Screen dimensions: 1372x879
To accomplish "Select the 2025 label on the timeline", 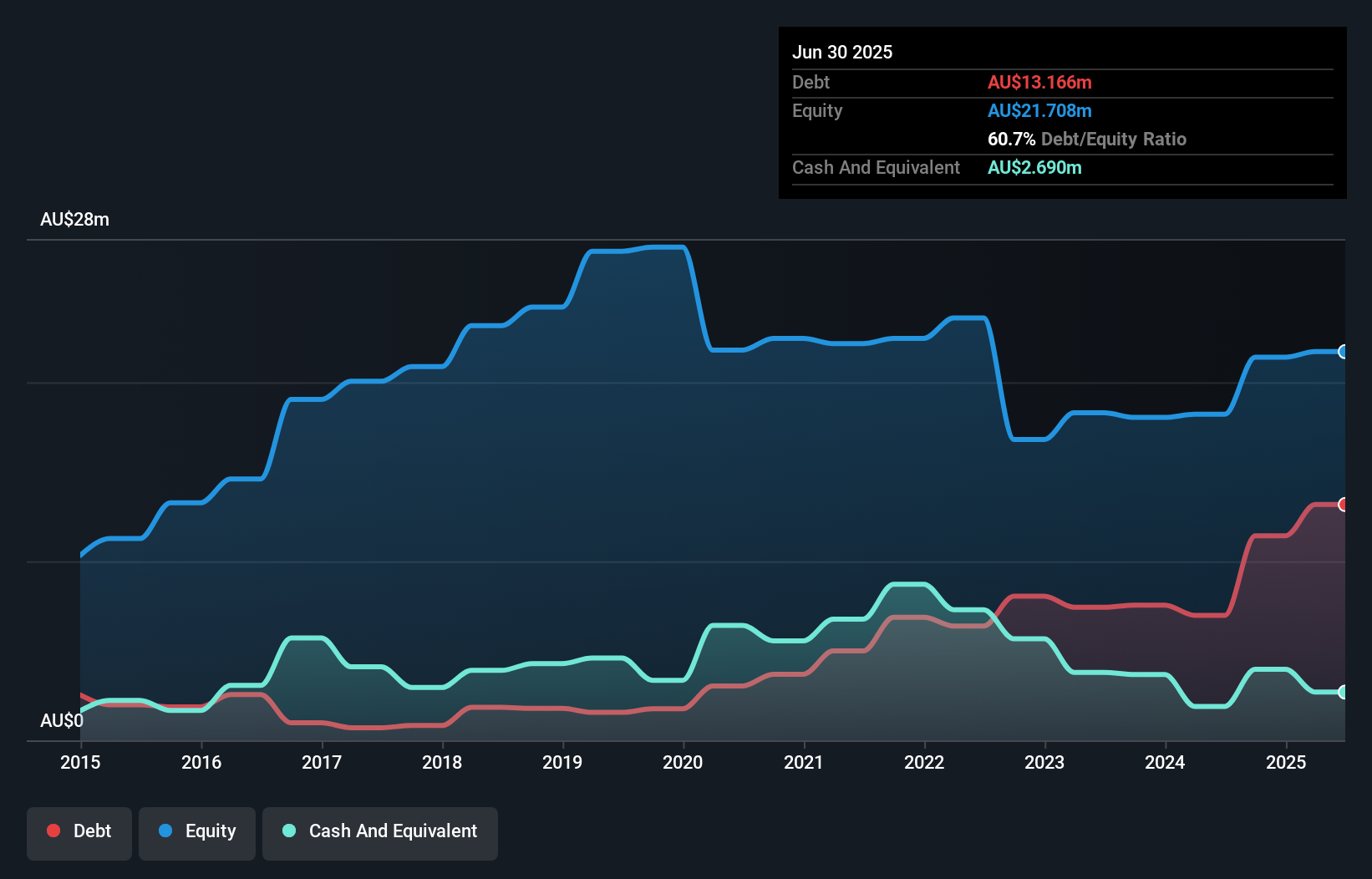I will pos(1287,762).
